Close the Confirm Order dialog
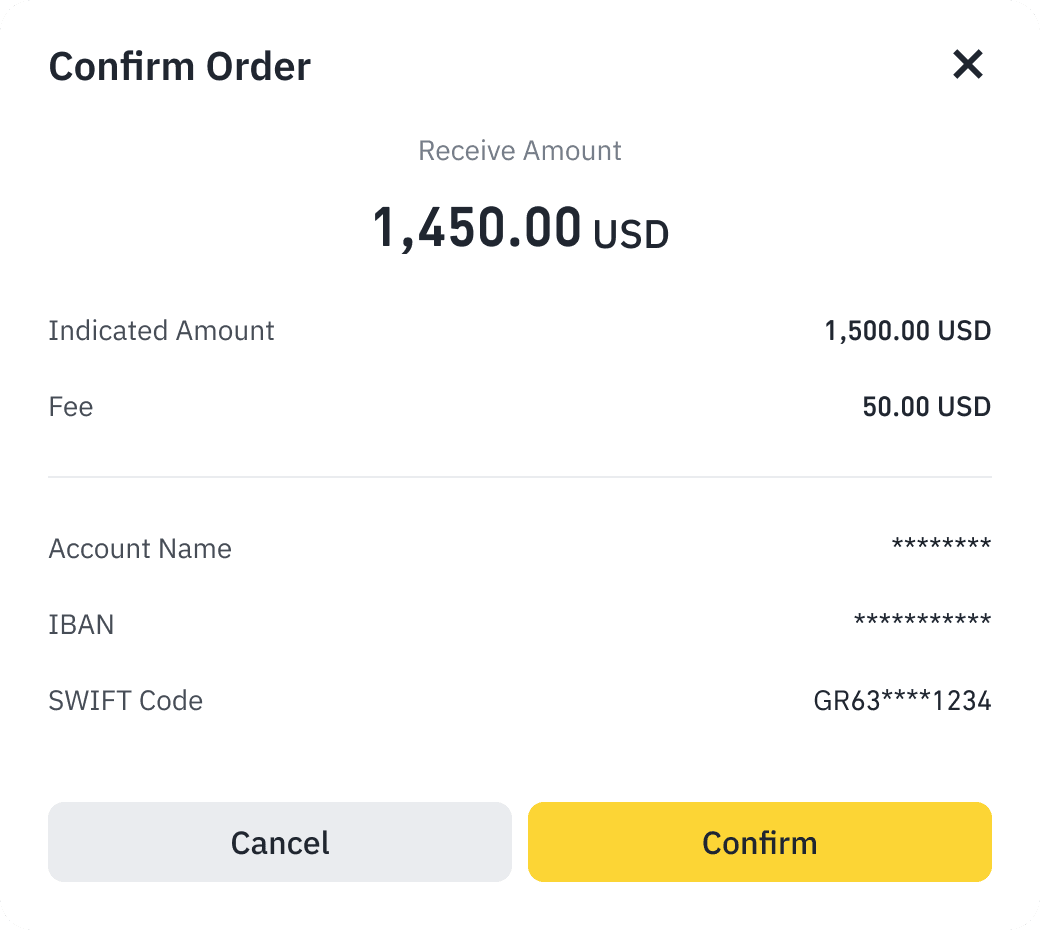1040x930 pixels. [x=967, y=65]
